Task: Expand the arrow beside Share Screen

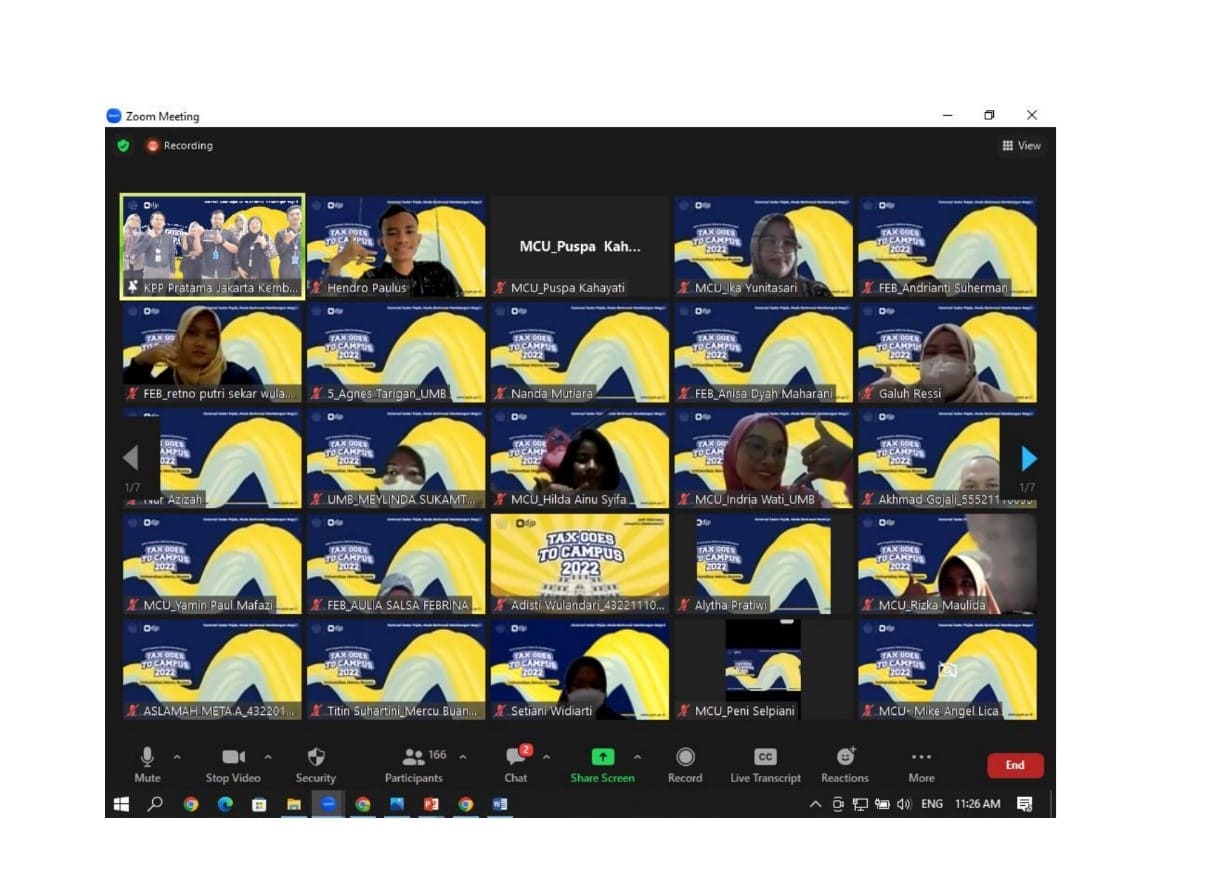Action: click(638, 757)
